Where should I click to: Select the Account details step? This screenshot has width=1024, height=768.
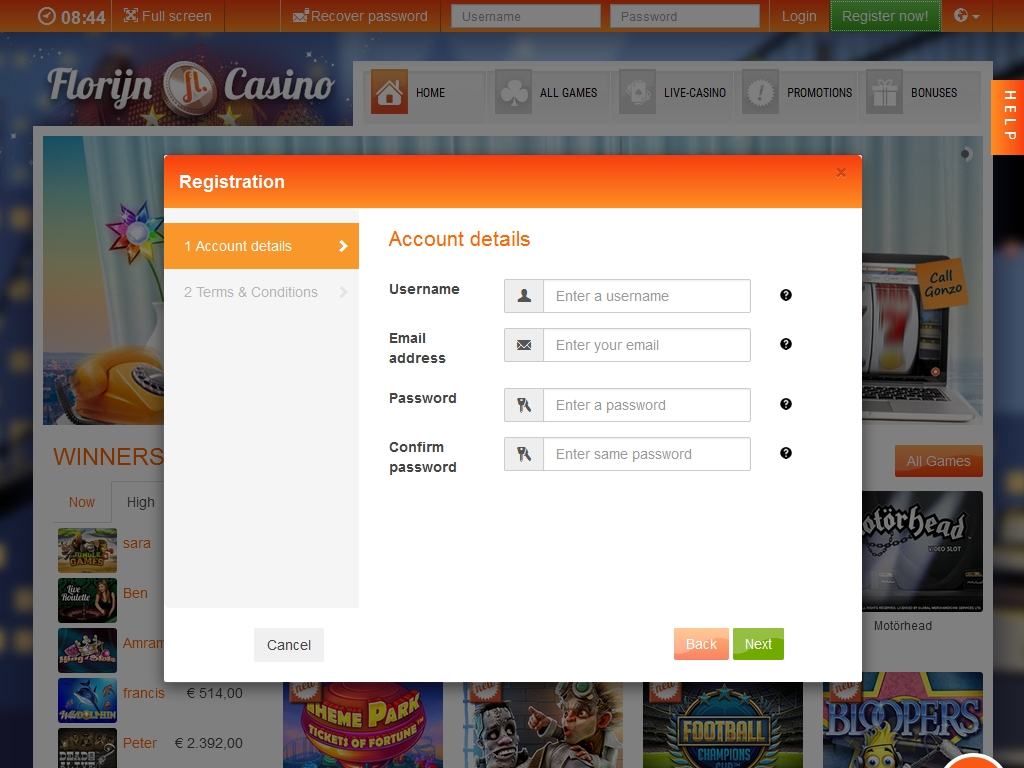[x=261, y=246]
